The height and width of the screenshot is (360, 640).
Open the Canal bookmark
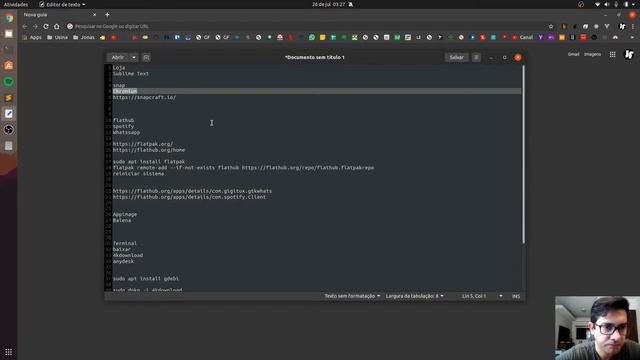[523, 37]
